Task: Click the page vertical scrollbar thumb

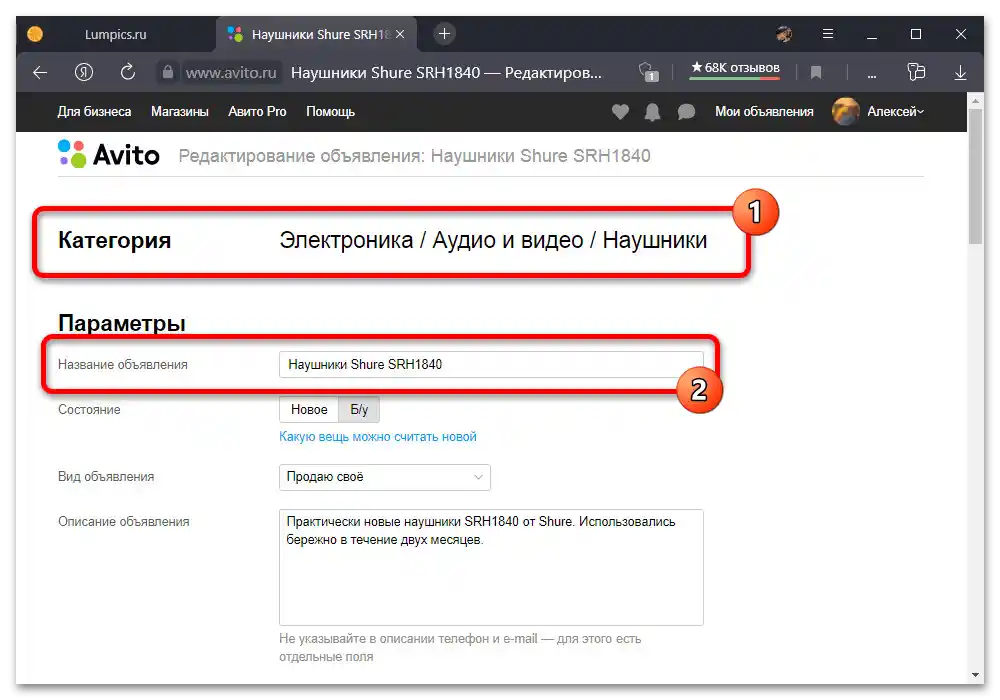Action: (975, 175)
